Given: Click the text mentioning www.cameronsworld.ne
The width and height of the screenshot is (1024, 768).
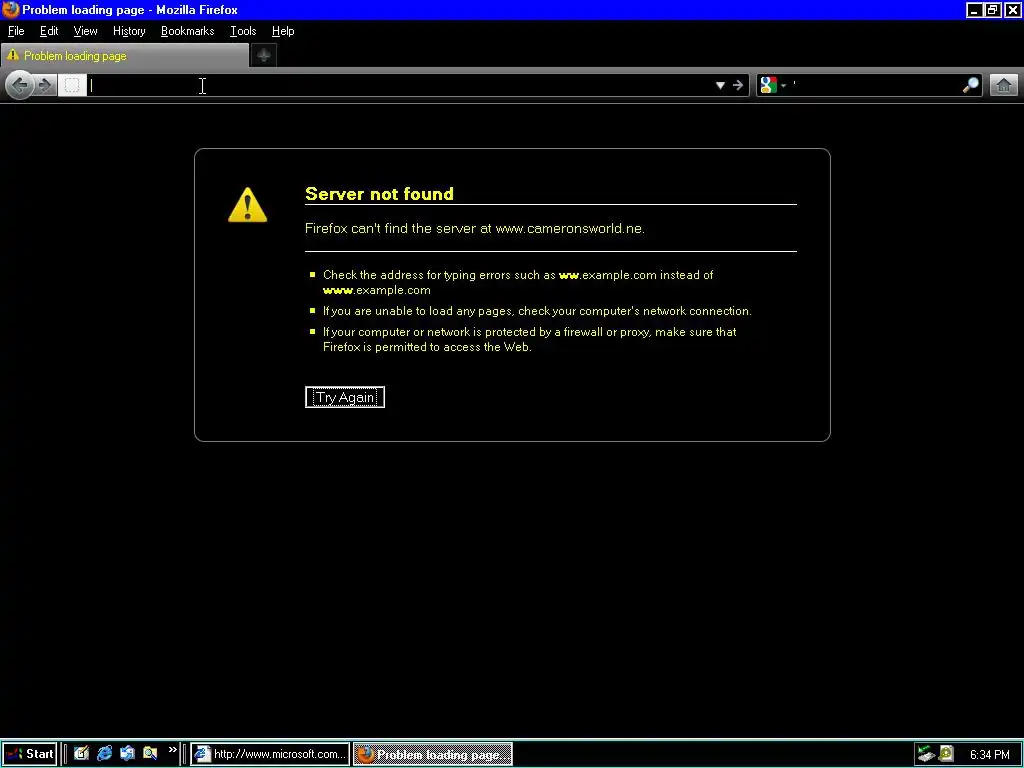Looking at the screenshot, I should pos(475,229).
